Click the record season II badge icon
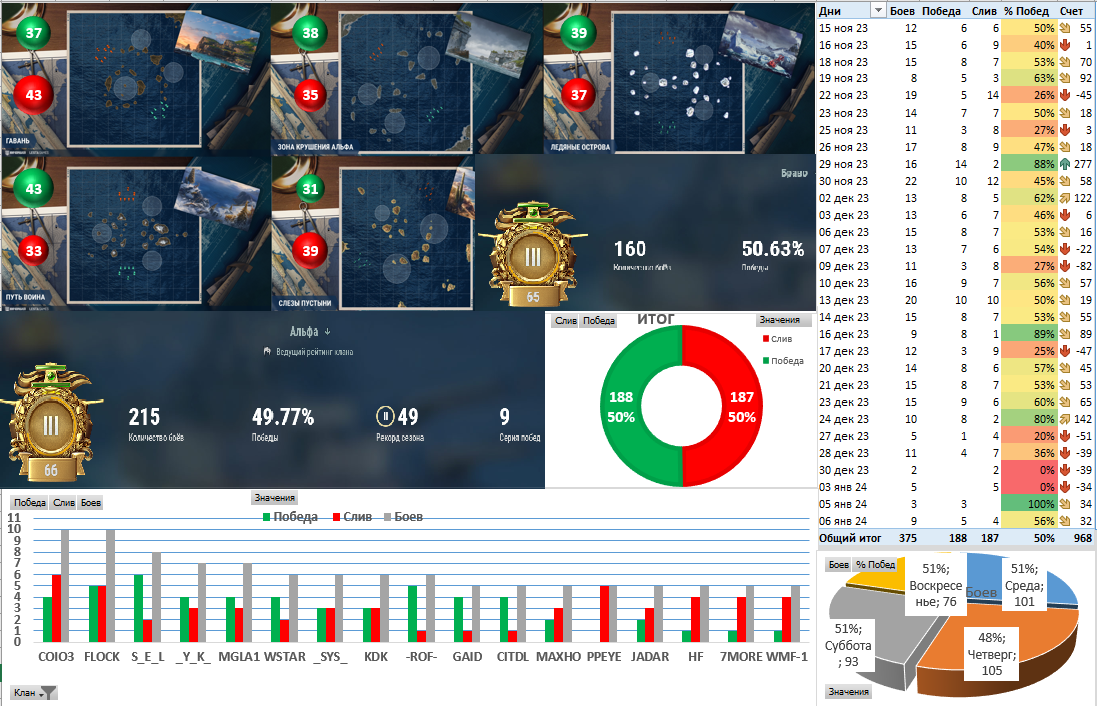This screenshot has height=706, width=1097. [x=385, y=416]
